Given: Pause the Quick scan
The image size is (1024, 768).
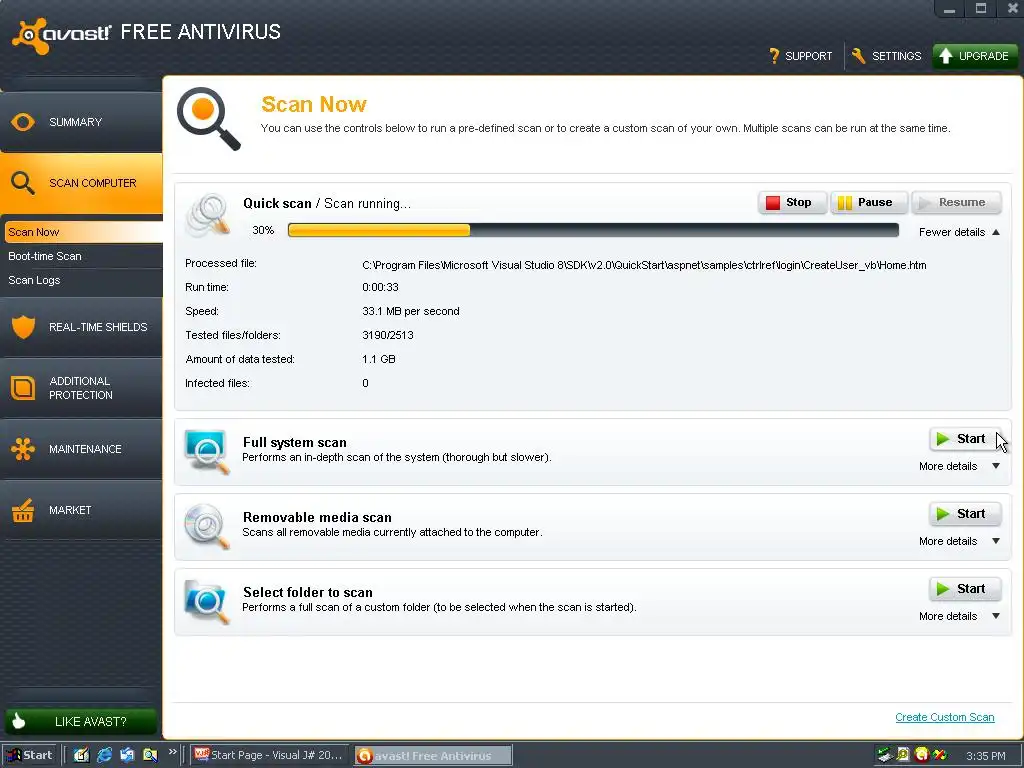Looking at the screenshot, I should click(x=869, y=202).
